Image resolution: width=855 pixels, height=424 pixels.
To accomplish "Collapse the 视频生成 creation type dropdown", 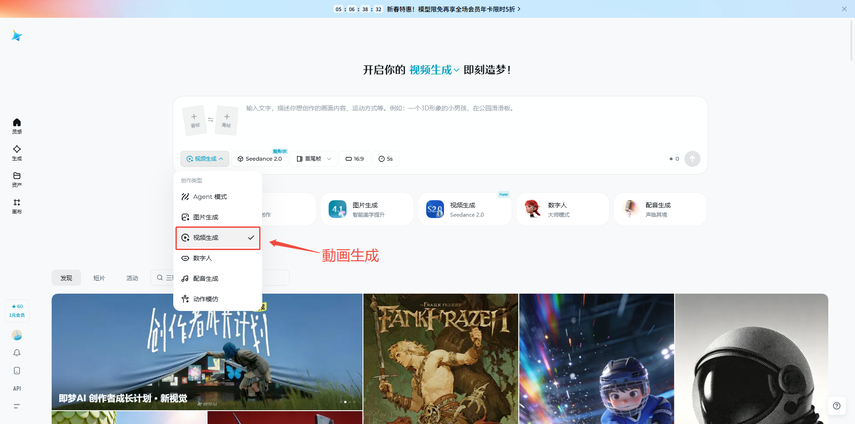I will point(205,159).
